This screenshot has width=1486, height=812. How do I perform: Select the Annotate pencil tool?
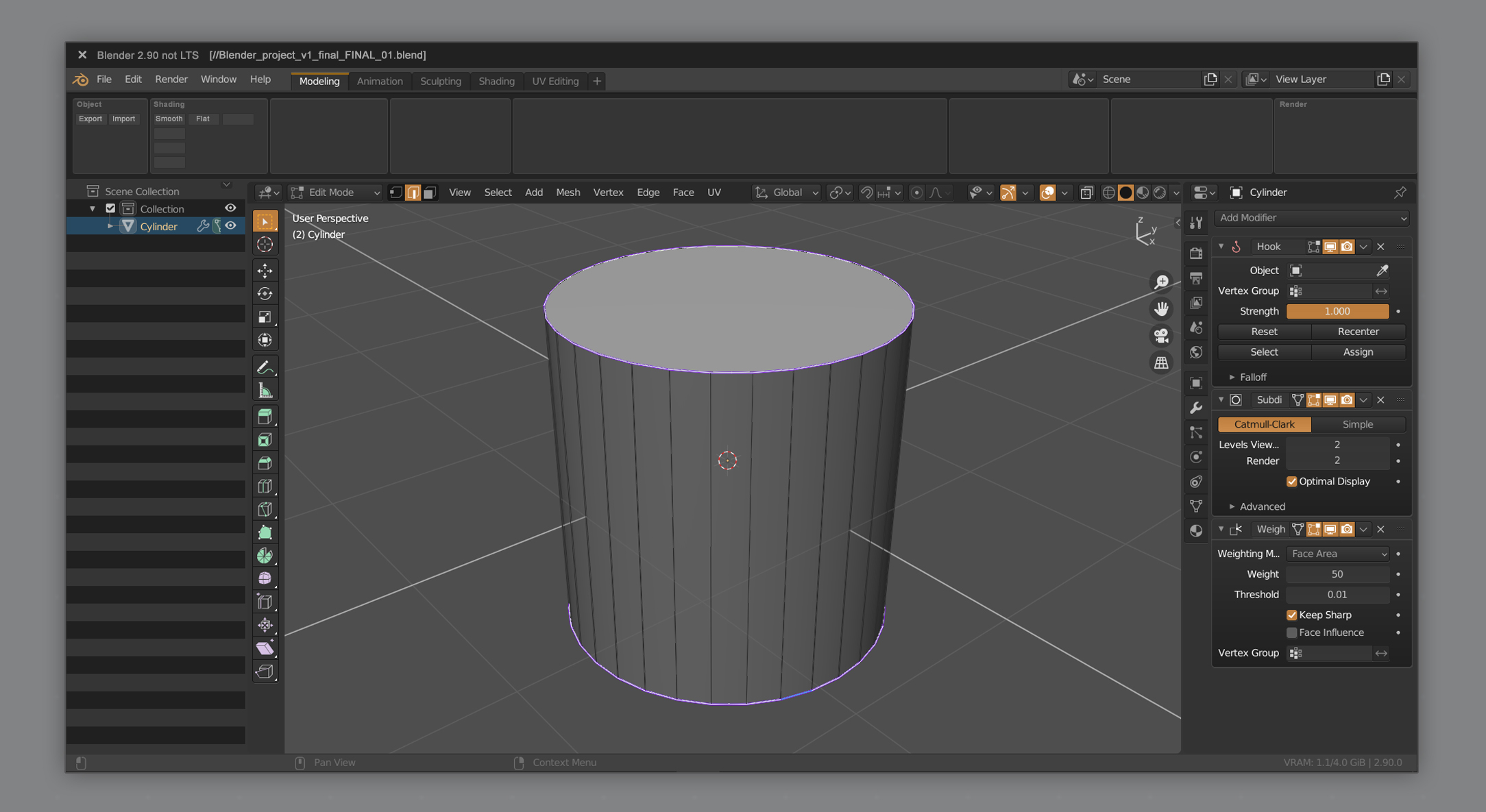tap(265, 367)
